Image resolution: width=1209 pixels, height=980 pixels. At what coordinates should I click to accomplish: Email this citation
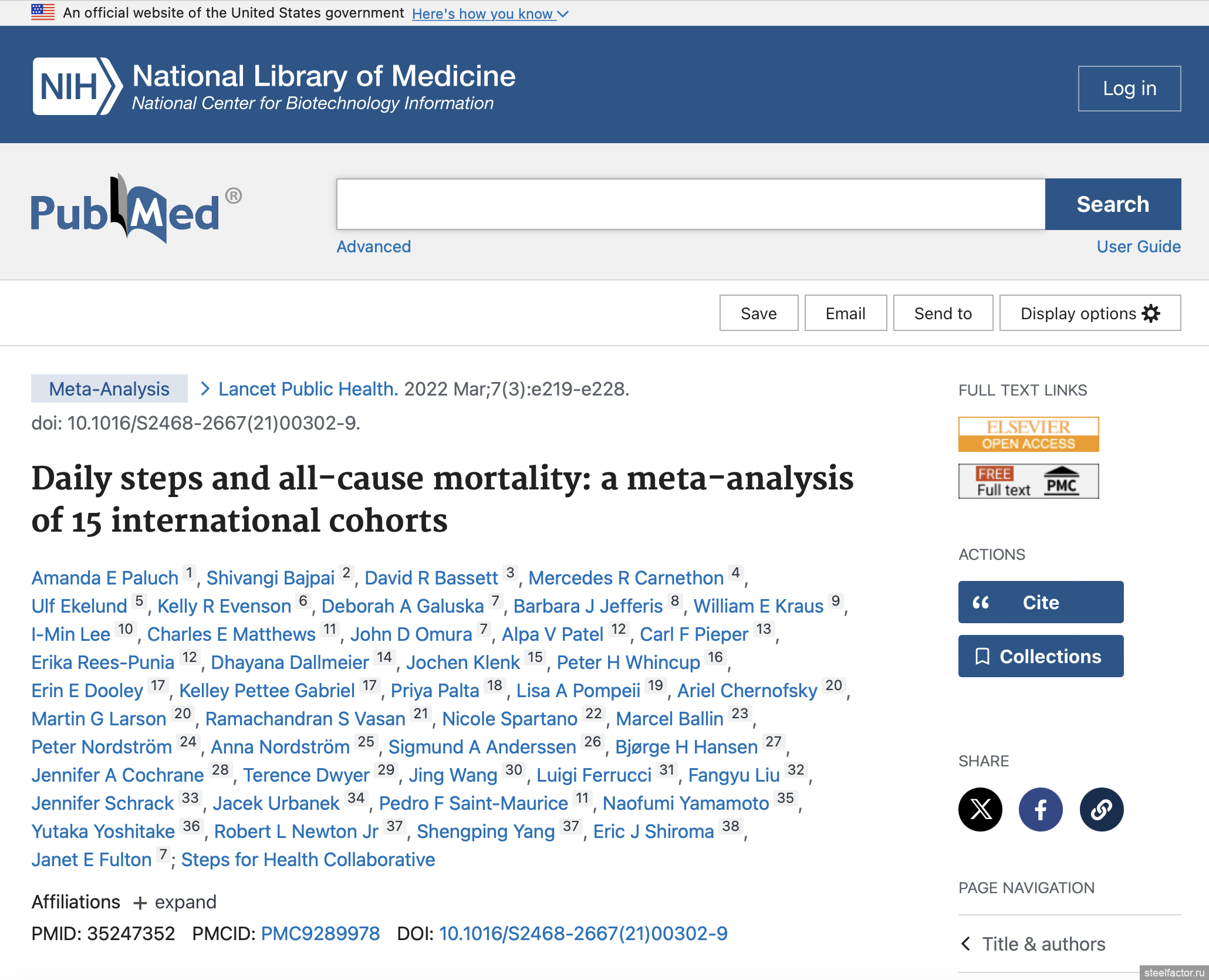pos(845,313)
